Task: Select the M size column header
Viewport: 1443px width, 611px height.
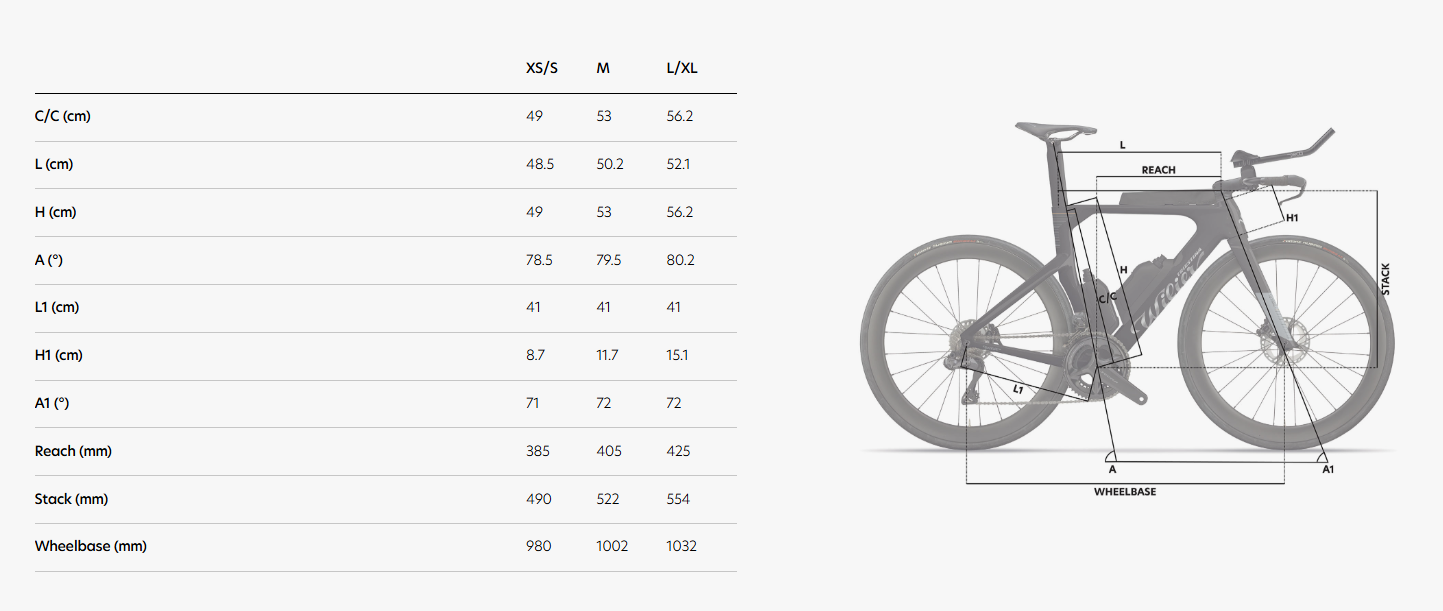Action: (x=603, y=69)
